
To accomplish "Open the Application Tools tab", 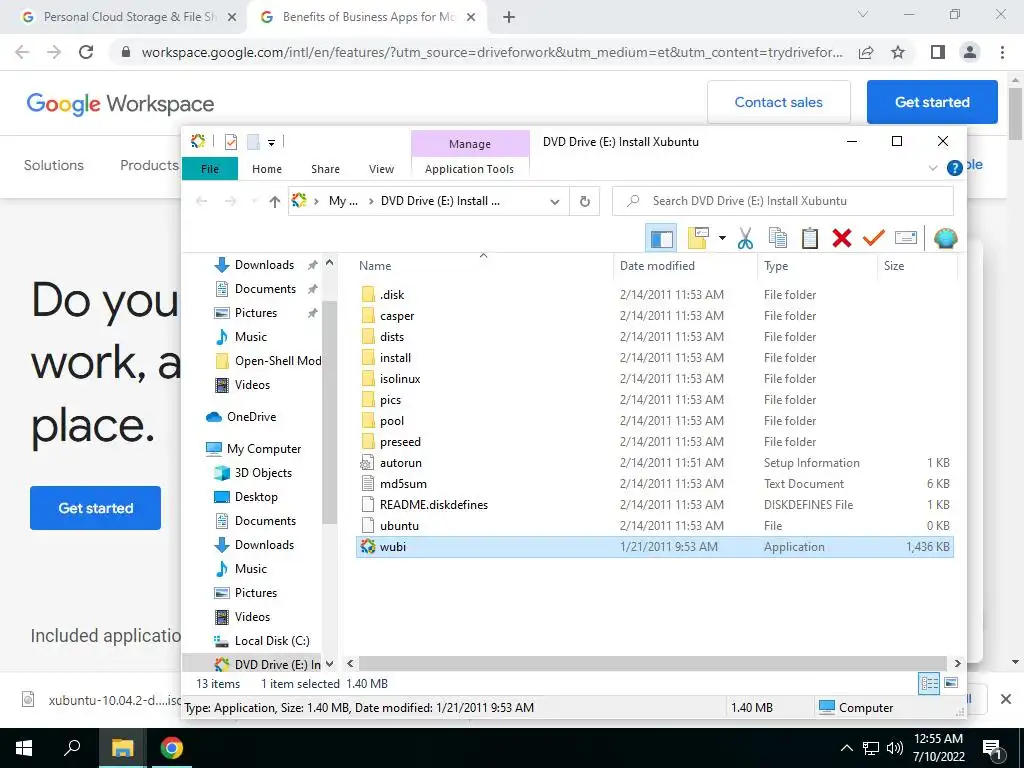I will click(x=469, y=169).
